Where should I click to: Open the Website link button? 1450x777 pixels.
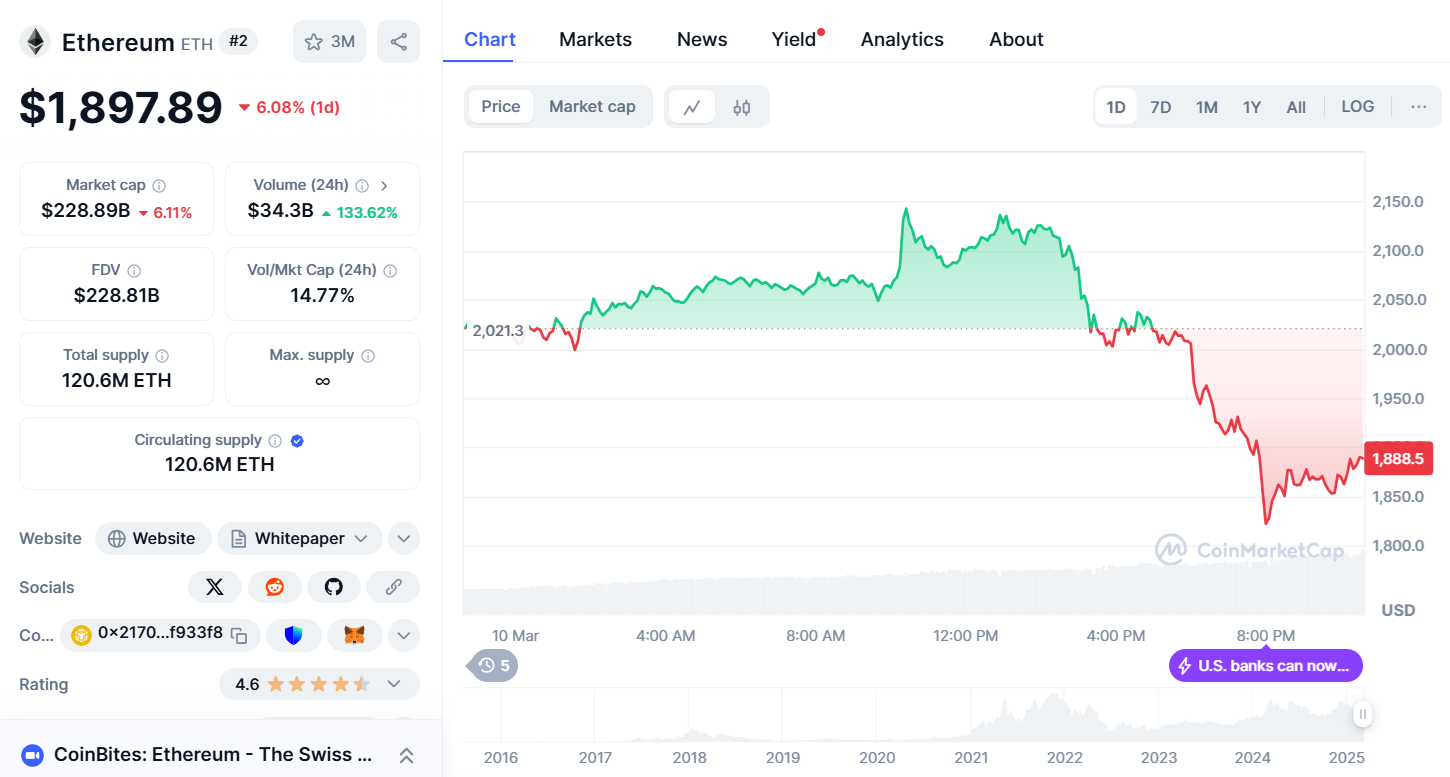[153, 538]
